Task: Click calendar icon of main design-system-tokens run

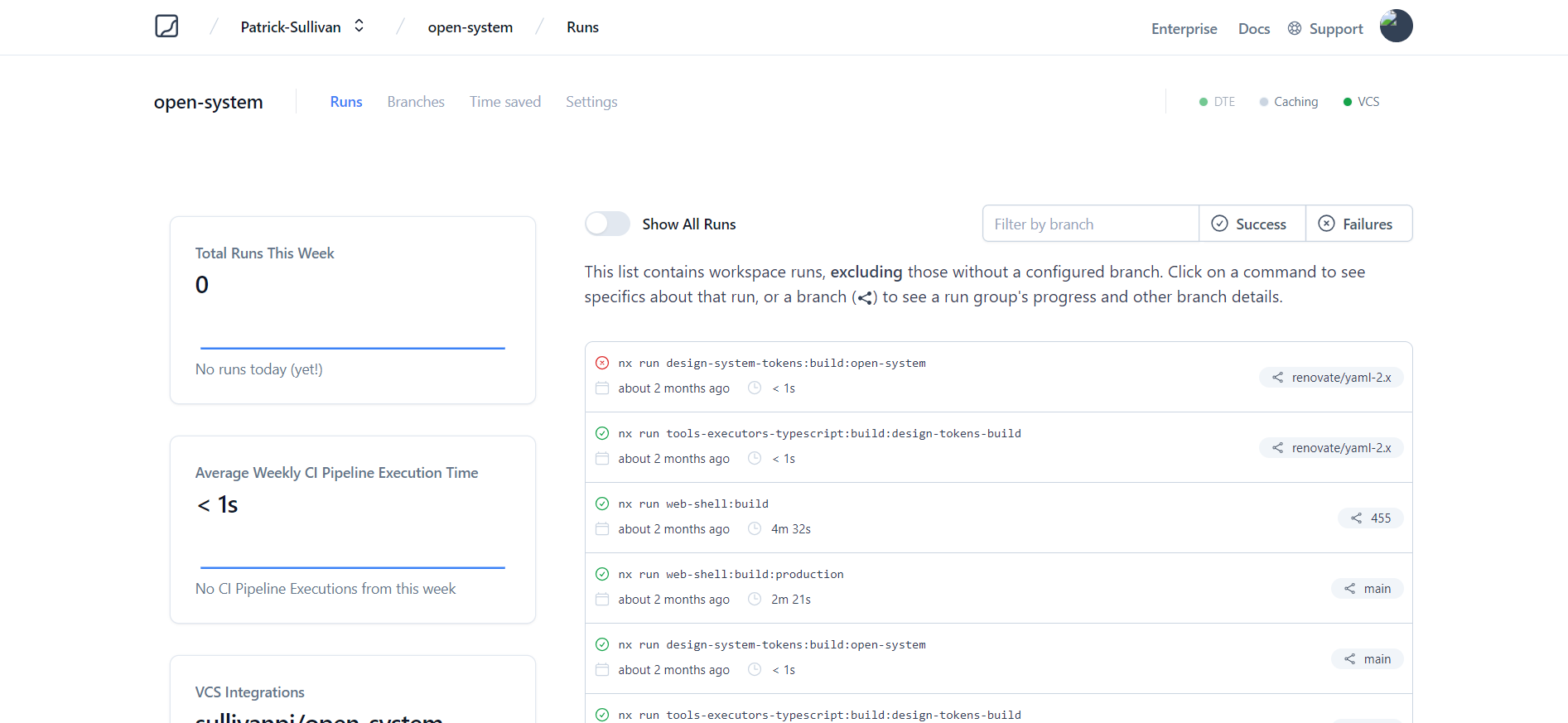Action: tap(602, 669)
